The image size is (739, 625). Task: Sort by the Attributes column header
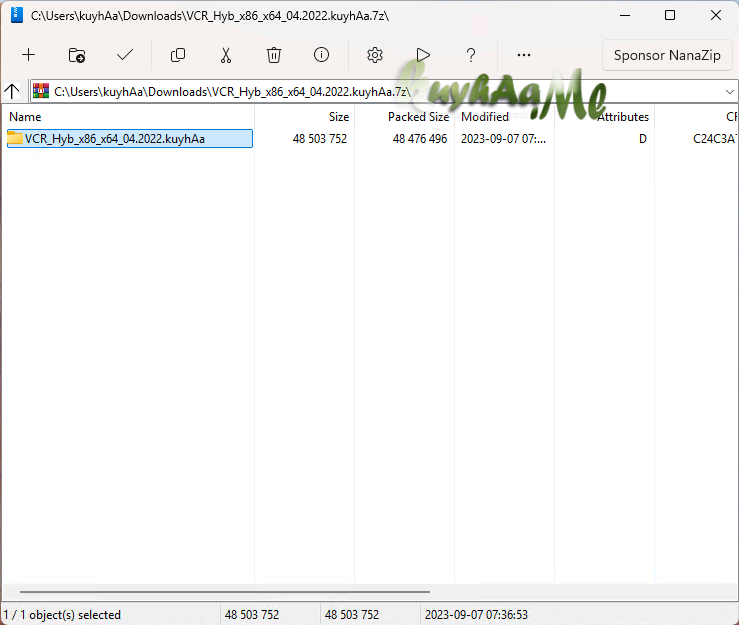coord(605,117)
